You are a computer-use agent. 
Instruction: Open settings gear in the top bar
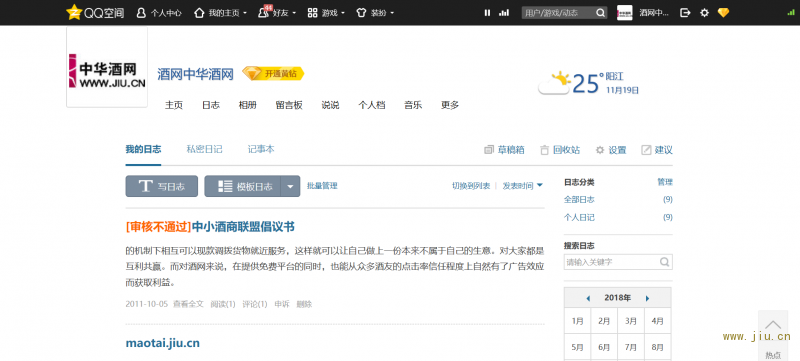tap(705, 13)
